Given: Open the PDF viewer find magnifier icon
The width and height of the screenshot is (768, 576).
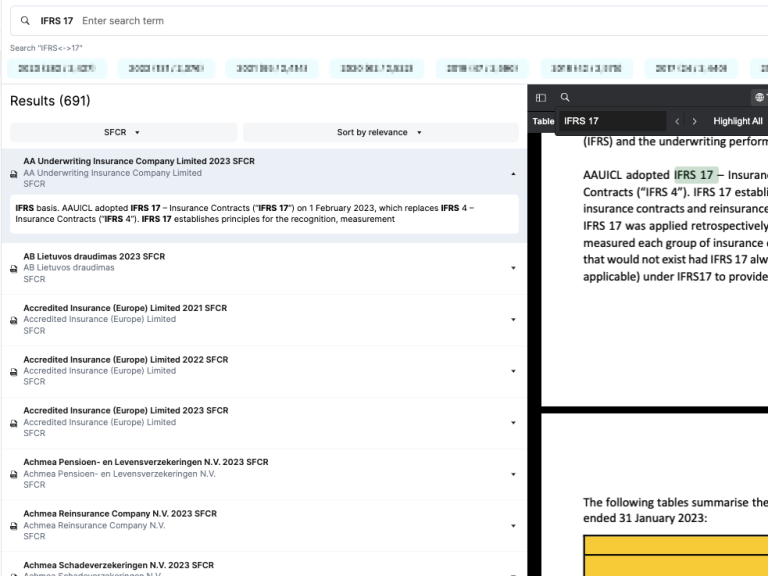Looking at the screenshot, I should click(565, 97).
